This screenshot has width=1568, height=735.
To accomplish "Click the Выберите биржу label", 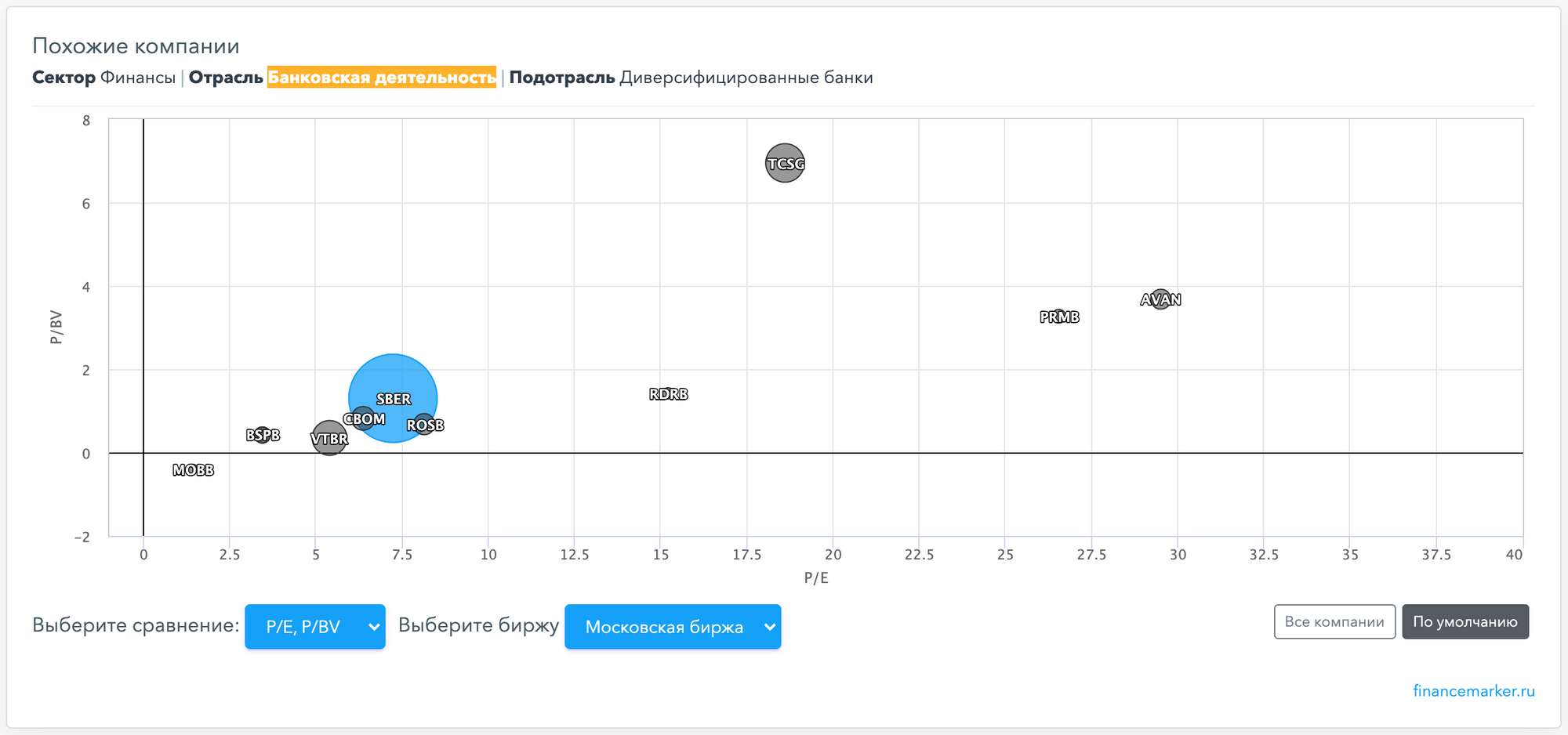I will [x=478, y=625].
